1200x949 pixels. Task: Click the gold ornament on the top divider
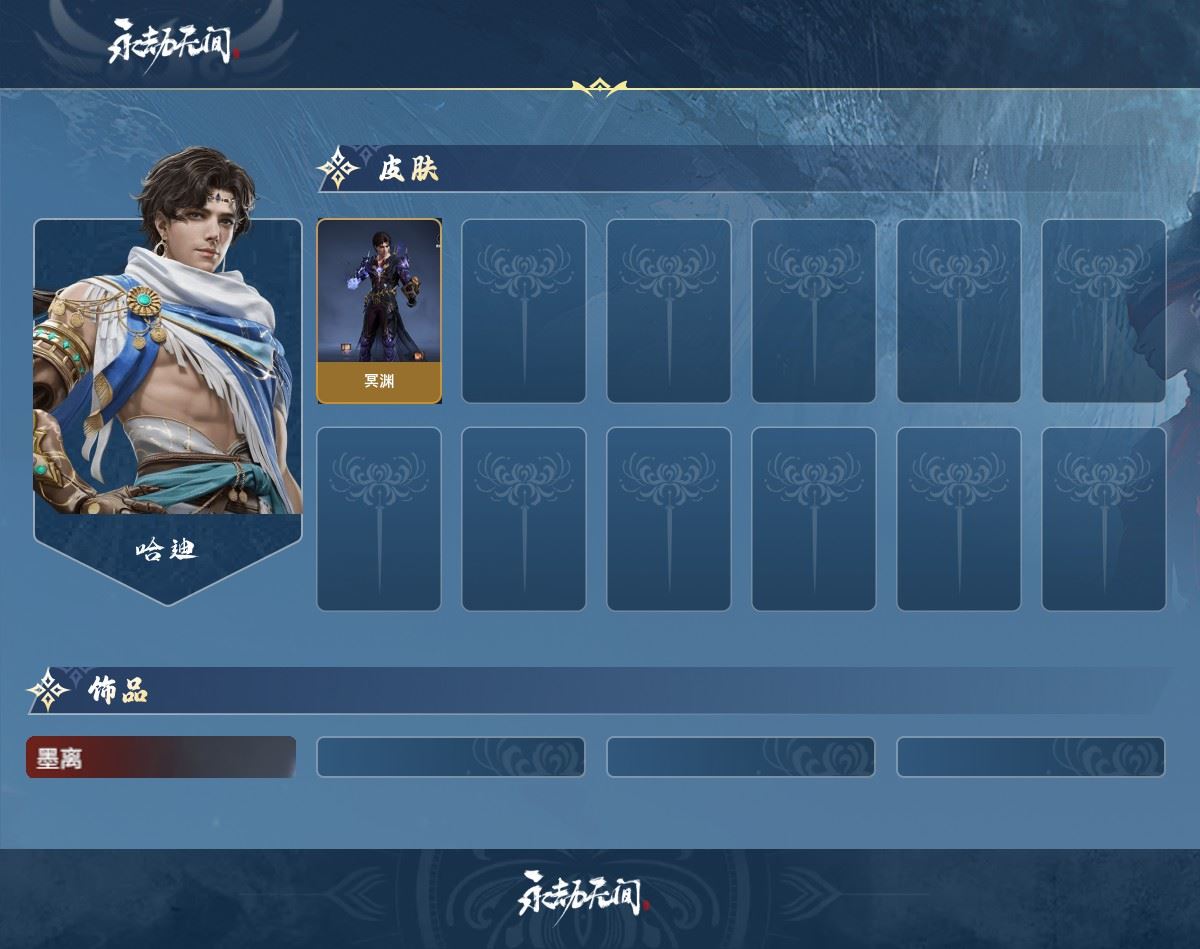[x=599, y=88]
